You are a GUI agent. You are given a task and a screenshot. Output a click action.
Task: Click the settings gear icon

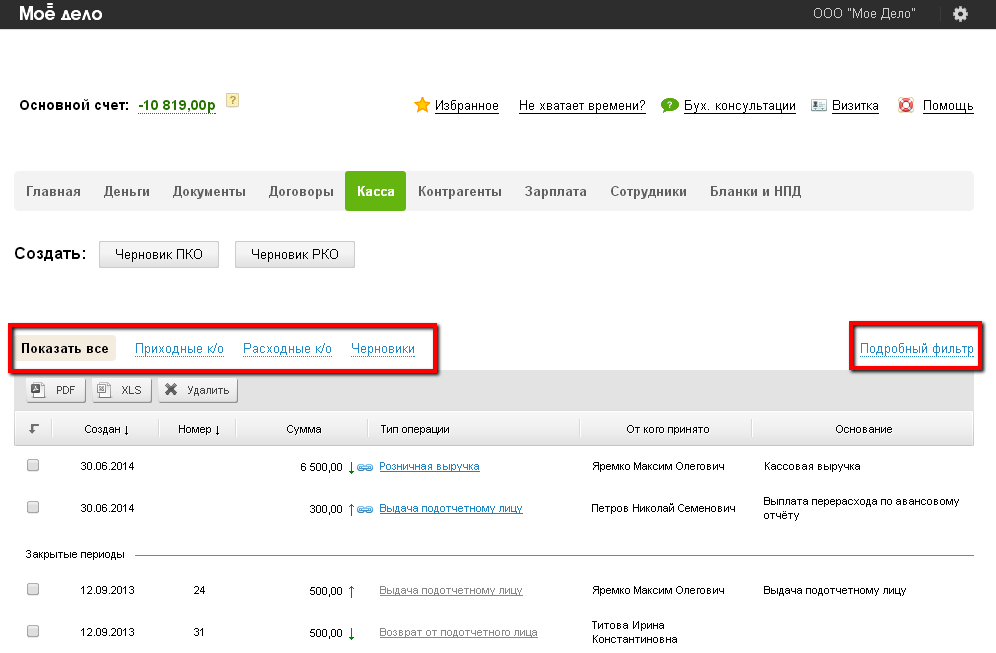click(960, 14)
